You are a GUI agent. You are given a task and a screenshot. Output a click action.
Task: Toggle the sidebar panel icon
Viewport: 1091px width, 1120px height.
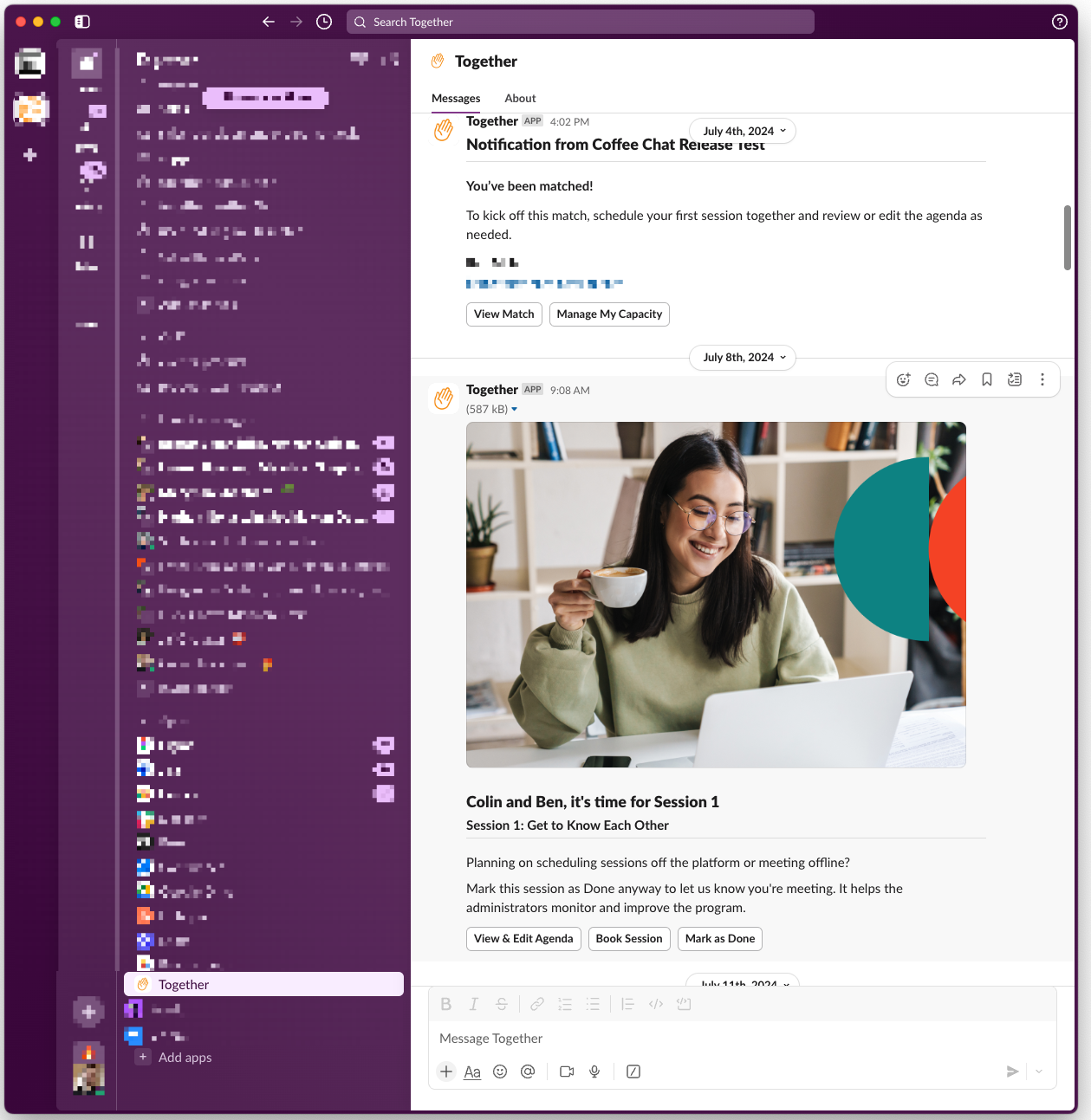(82, 22)
